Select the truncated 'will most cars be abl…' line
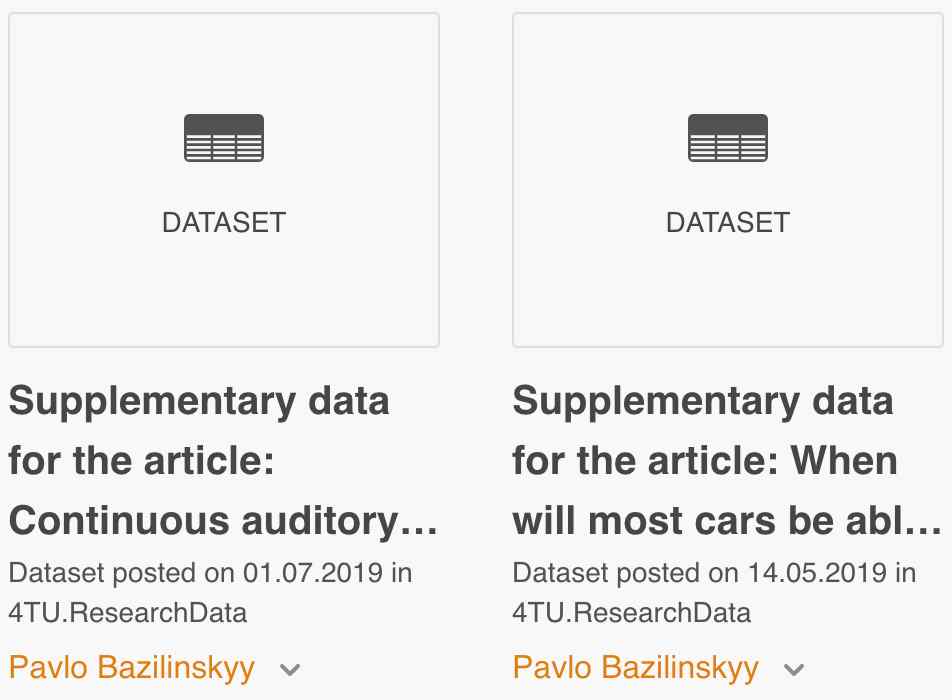This screenshot has height=700, width=952. [727, 522]
